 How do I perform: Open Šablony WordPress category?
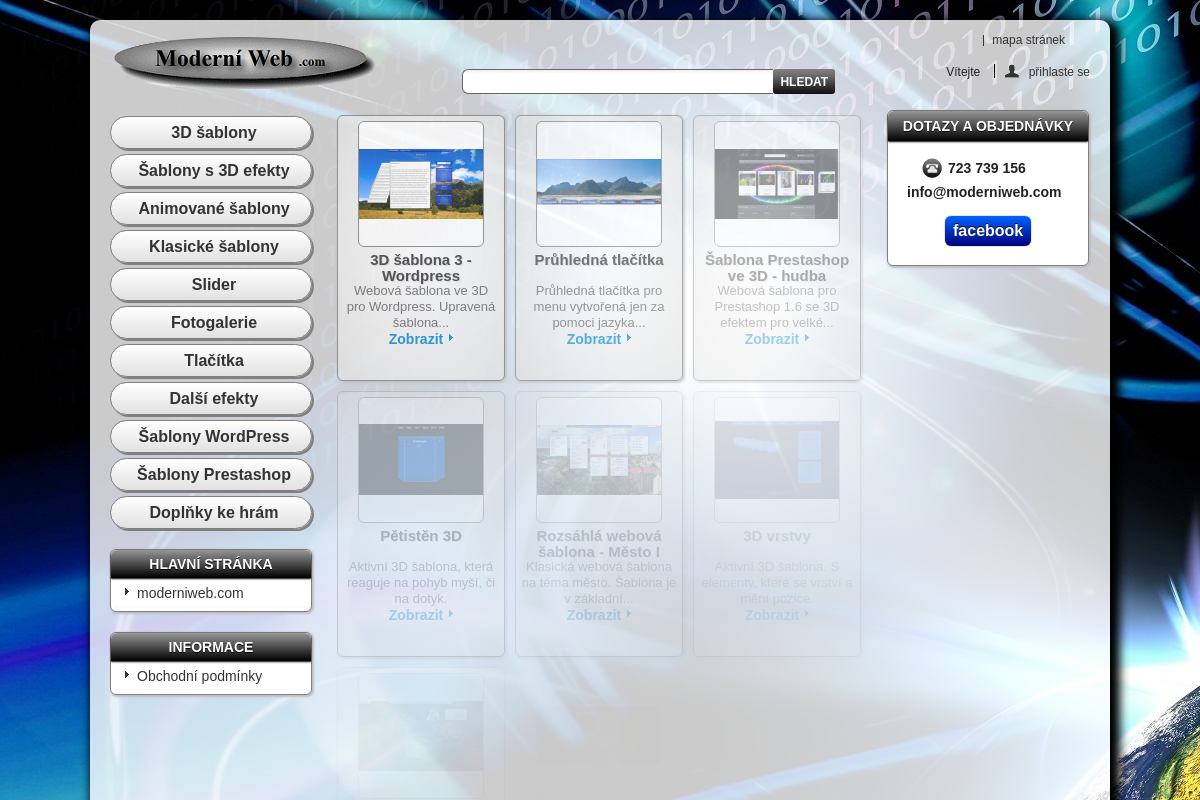(212, 437)
